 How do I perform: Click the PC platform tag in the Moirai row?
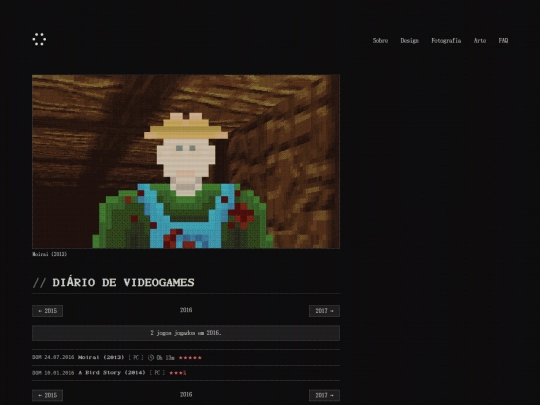(136, 357)
